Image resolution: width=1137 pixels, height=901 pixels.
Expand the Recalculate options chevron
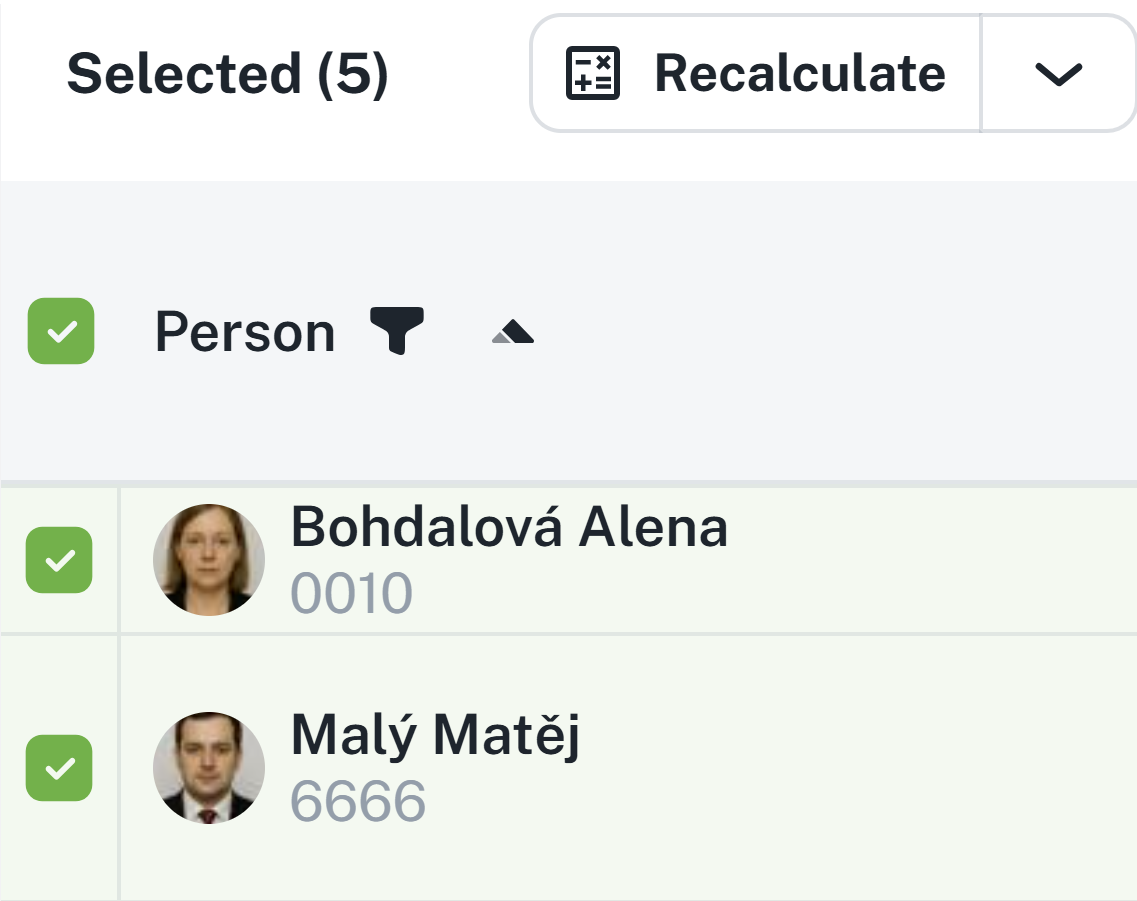pyautogui.click(x=1058, y=73)
